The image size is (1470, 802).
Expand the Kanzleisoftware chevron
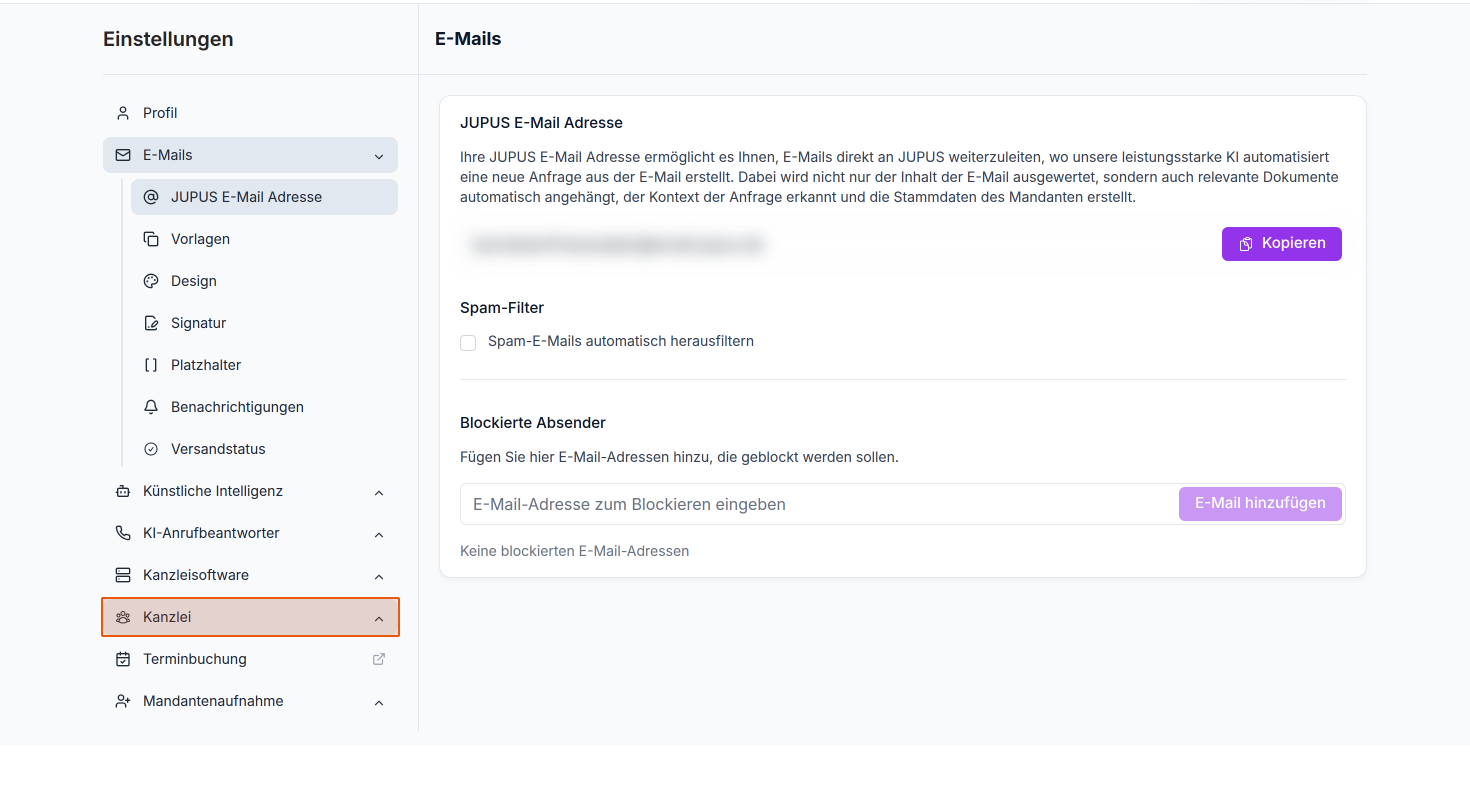(379, 576)
